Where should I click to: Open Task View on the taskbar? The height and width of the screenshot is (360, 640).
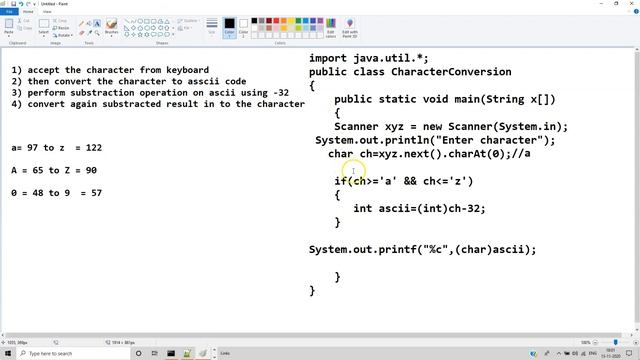click(154, 353)
